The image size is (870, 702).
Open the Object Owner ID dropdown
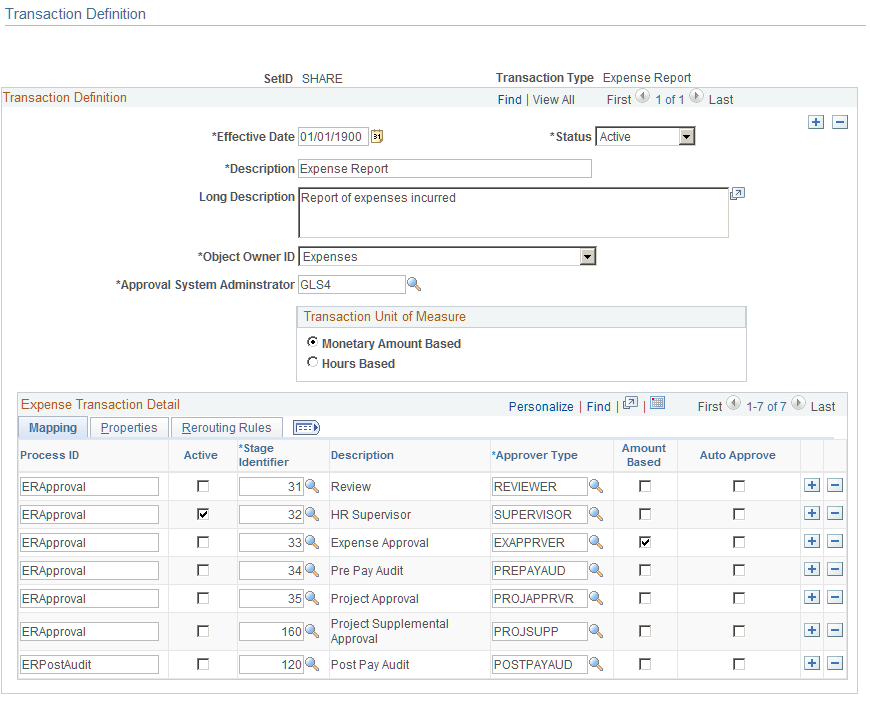pos(589,256)
